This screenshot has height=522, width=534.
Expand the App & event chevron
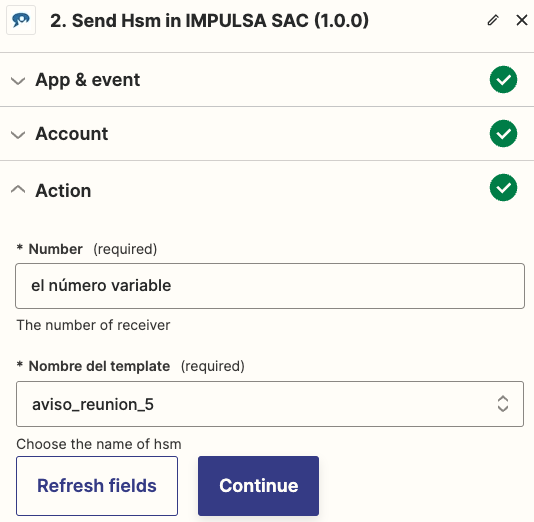tap(18, 81)
